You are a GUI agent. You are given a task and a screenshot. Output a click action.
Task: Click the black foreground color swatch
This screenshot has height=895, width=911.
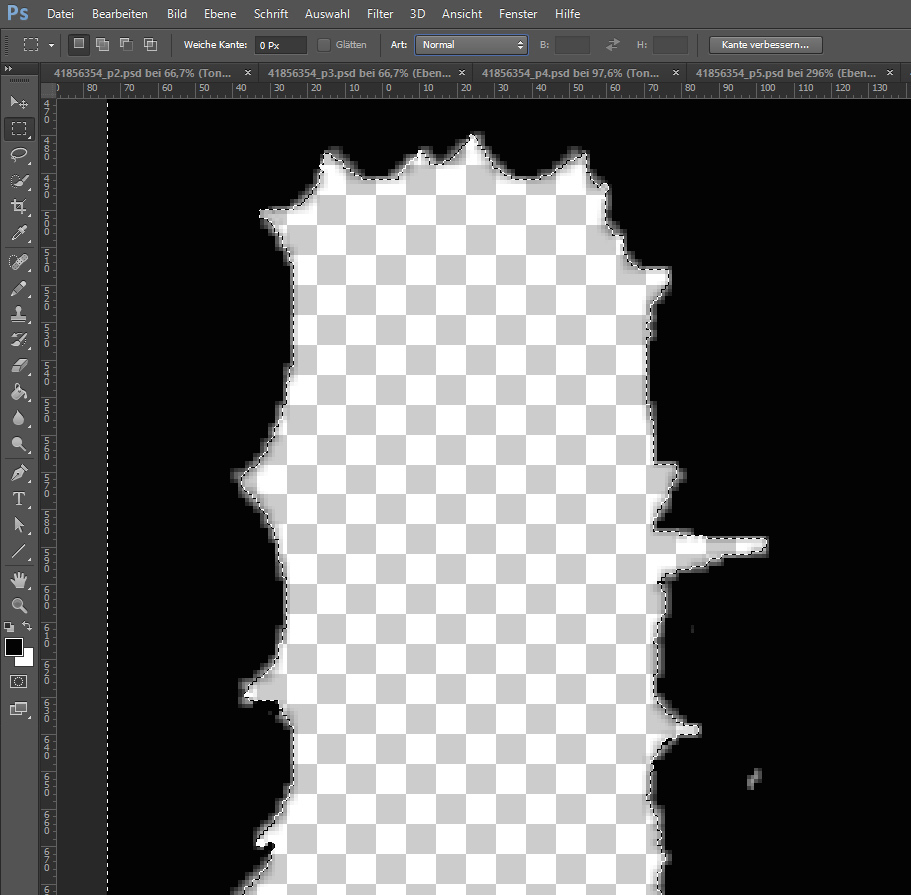(12, 644)
